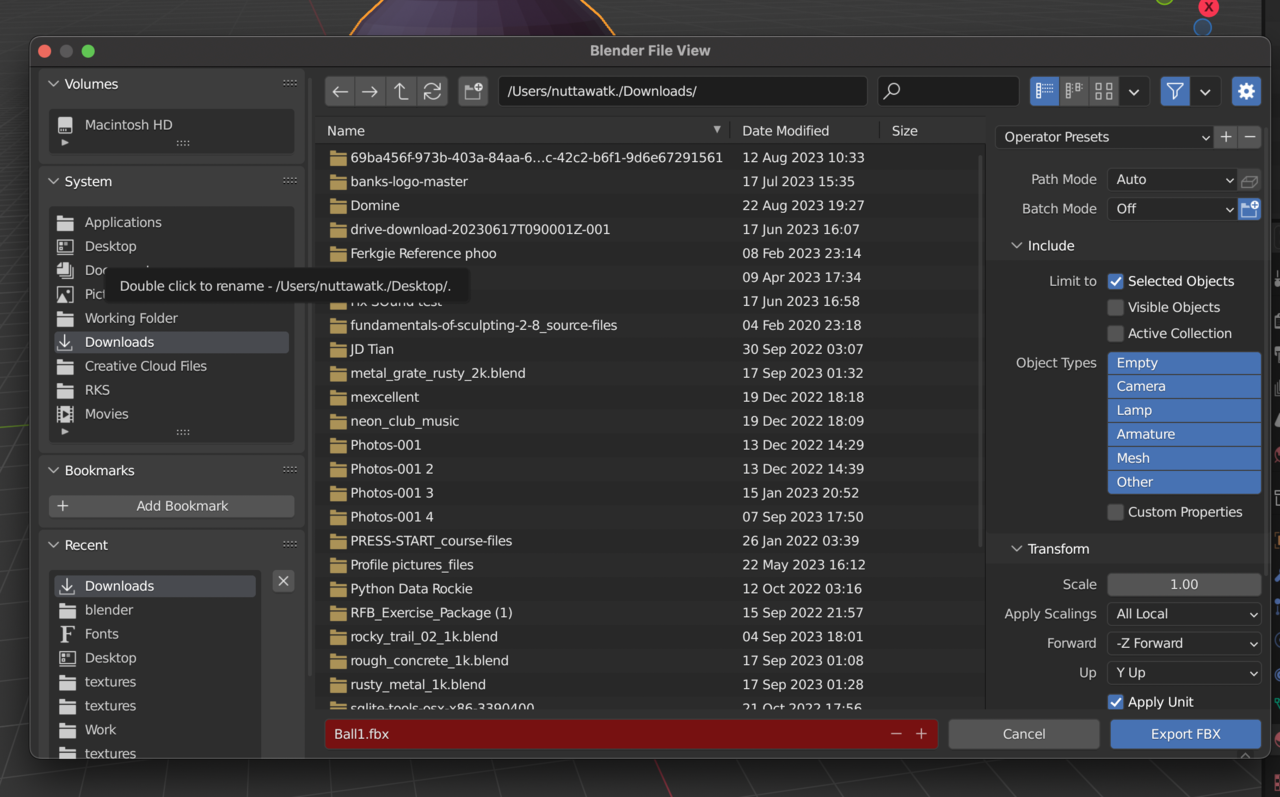Toggle Other object type

tap(1184, 482)
